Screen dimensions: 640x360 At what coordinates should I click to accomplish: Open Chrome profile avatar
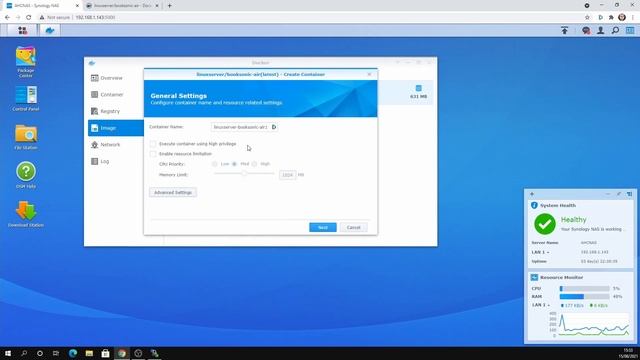point(622,17)
